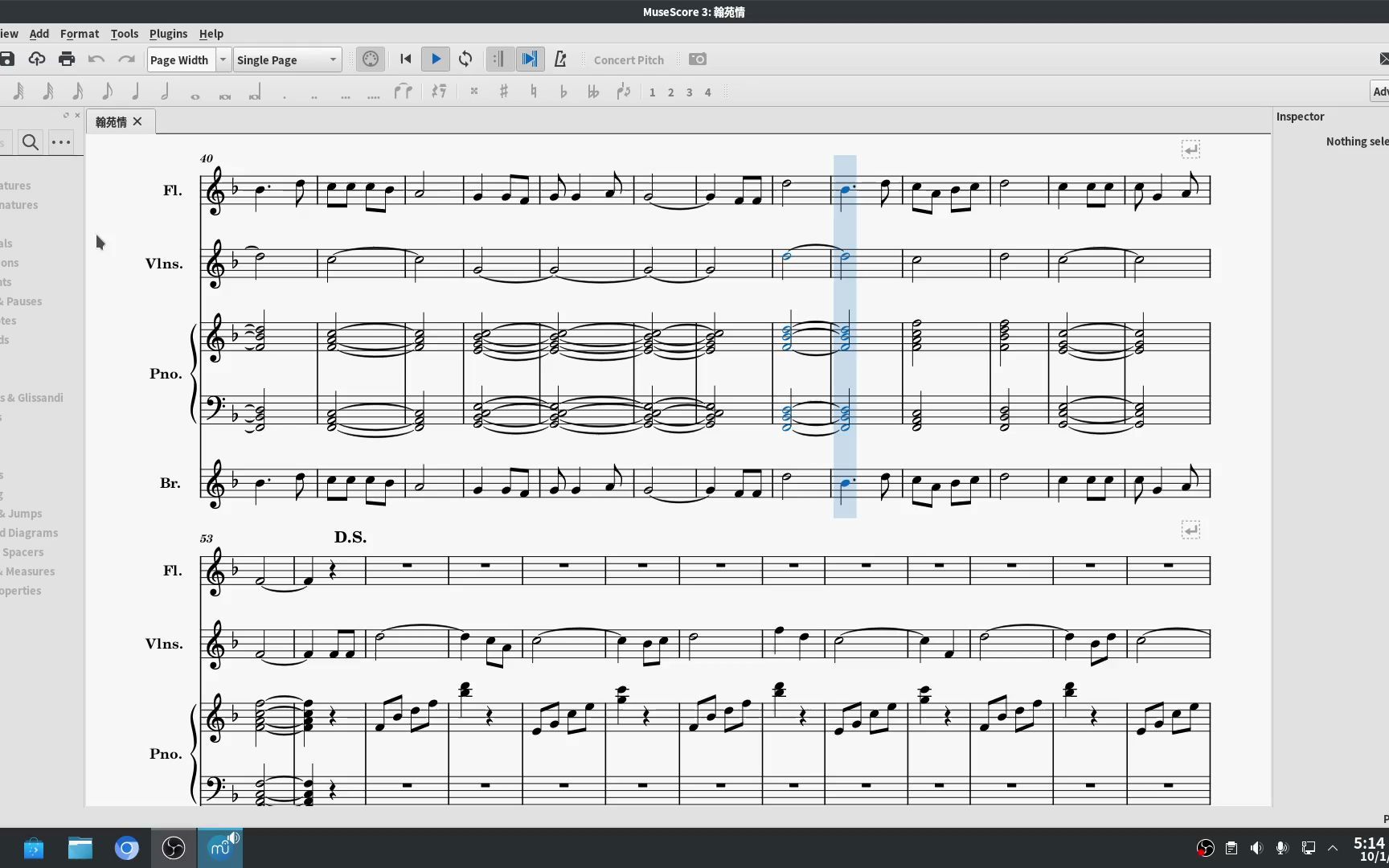Image resolution: width=1389 pixels, height=868 pixels.
Task: Expand the Repeats & Jumps palette
Action: pyautogui.click(x=21, y=514)
